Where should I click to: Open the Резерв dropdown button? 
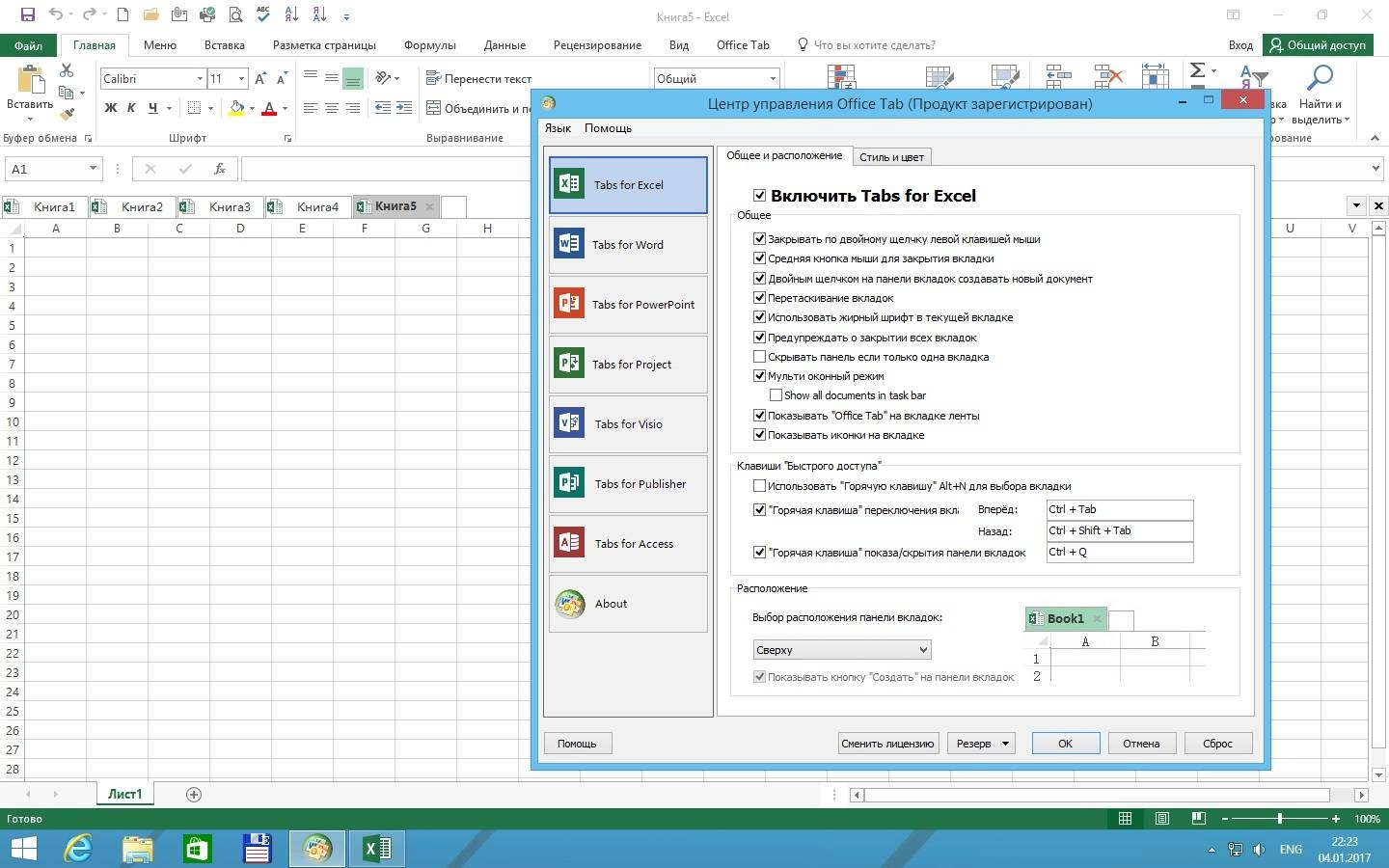981,744
